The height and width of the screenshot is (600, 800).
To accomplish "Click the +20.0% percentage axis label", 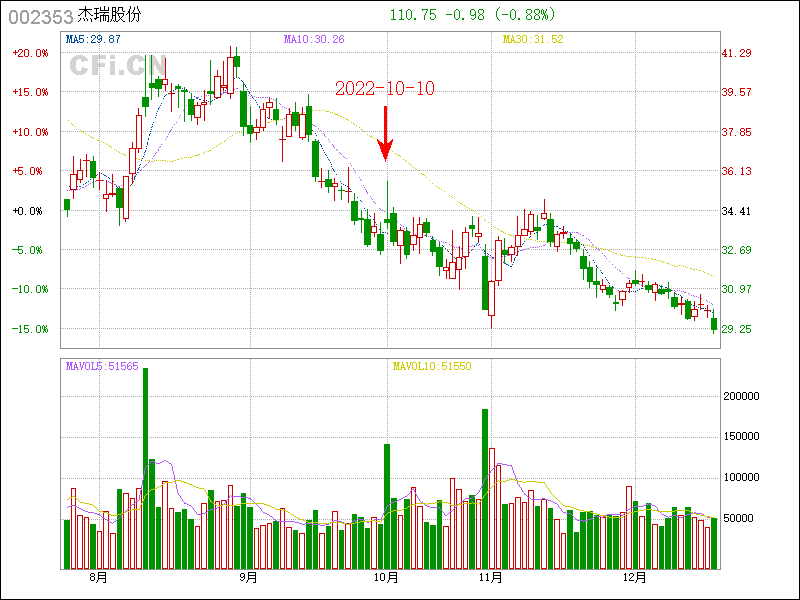I will [30, 53].
